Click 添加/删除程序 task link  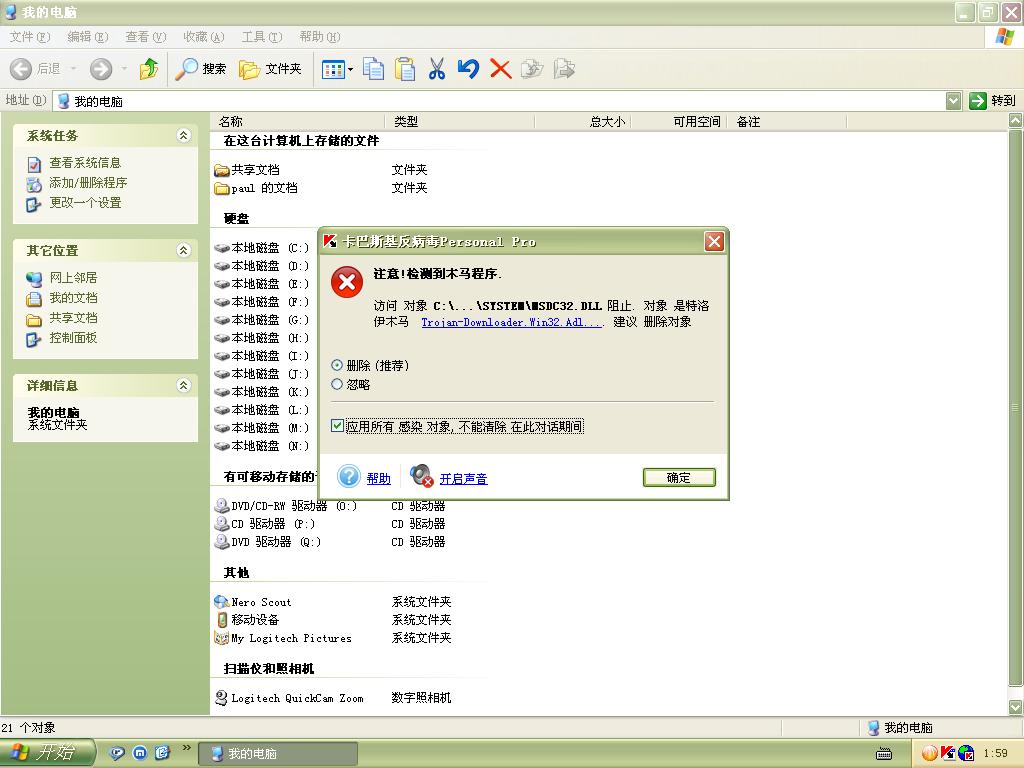[x=88, y=183]
